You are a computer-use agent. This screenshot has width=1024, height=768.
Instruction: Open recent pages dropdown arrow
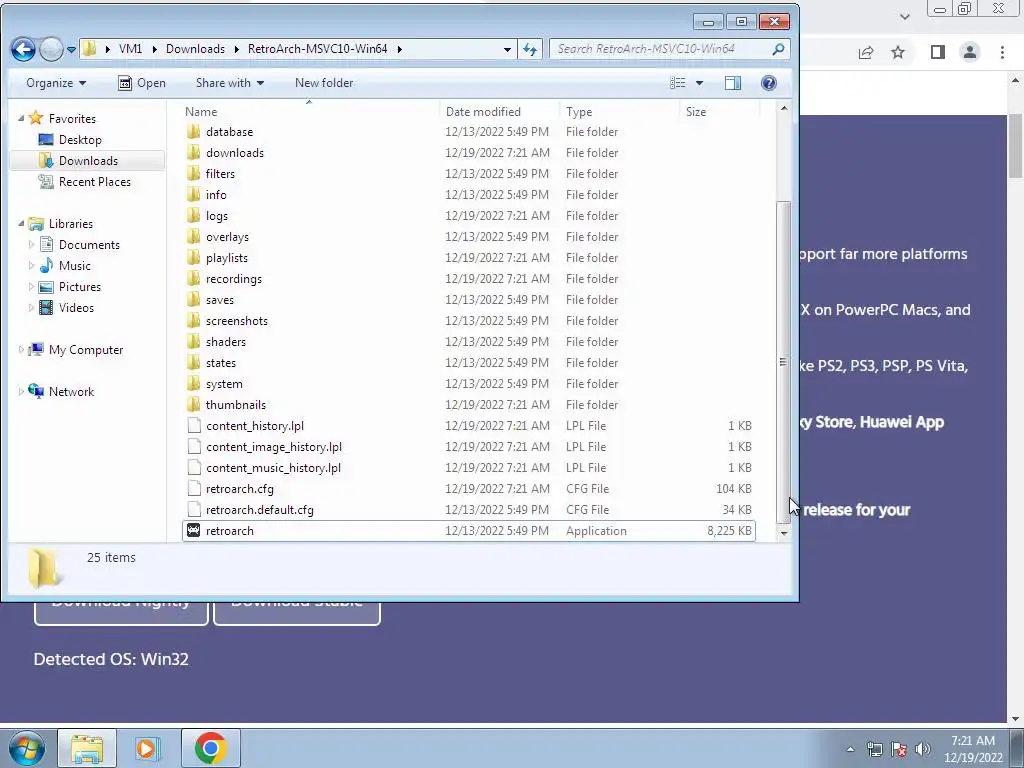pos(71,50)
